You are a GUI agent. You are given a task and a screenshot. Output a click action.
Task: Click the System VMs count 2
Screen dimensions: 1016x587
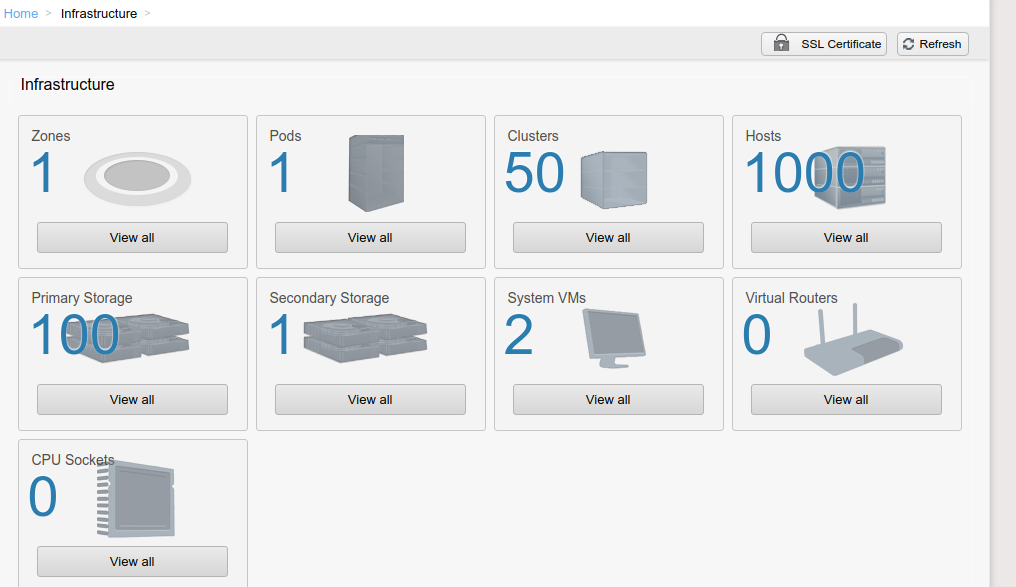pyautogui.click(x=519, y=335)
